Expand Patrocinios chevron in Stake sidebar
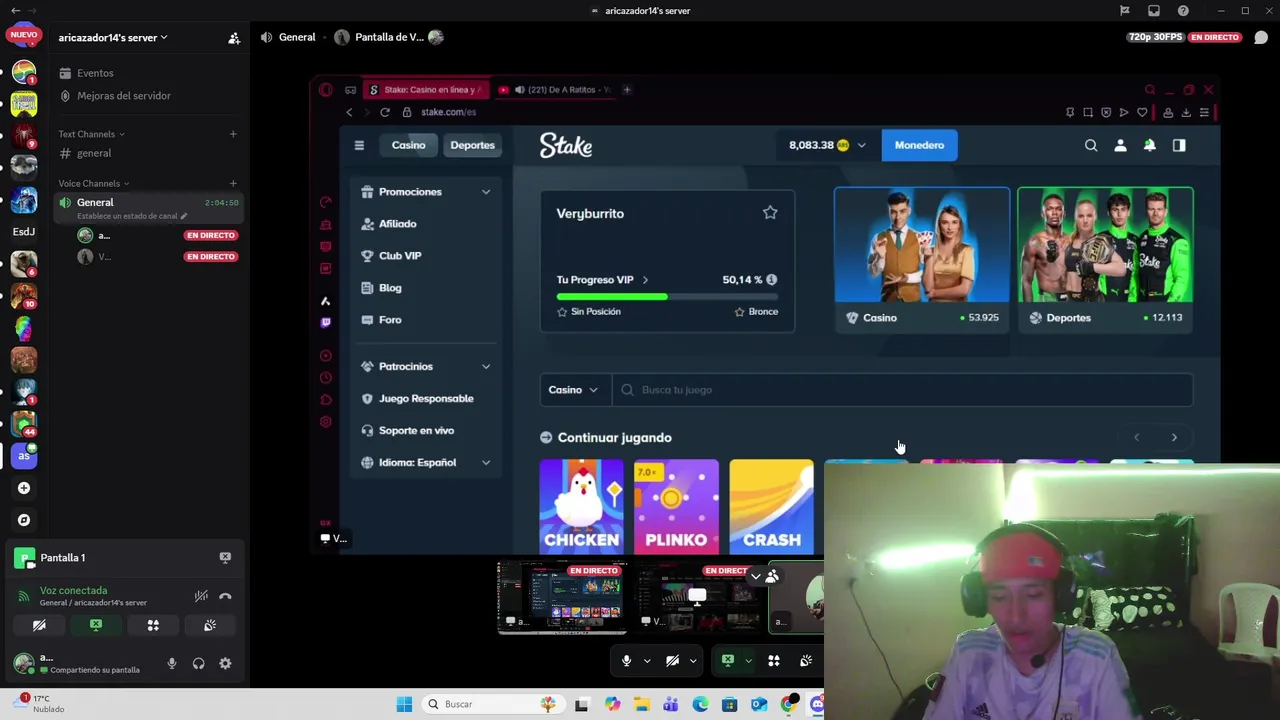Image resolution: width=1280 pixels, height=720 pixels. click(x=486, y=367)
